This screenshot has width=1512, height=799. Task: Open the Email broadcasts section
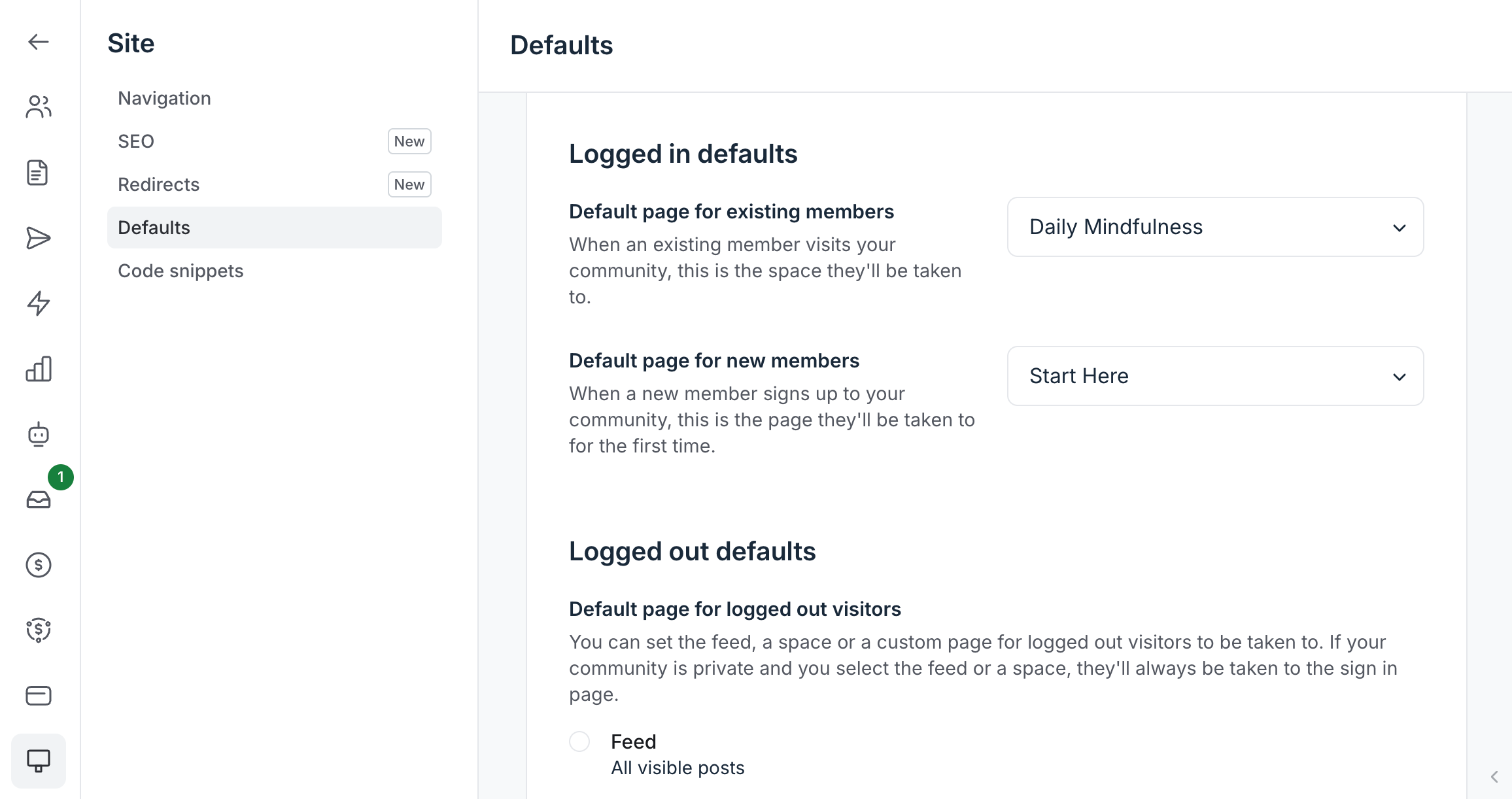[38, 238]
